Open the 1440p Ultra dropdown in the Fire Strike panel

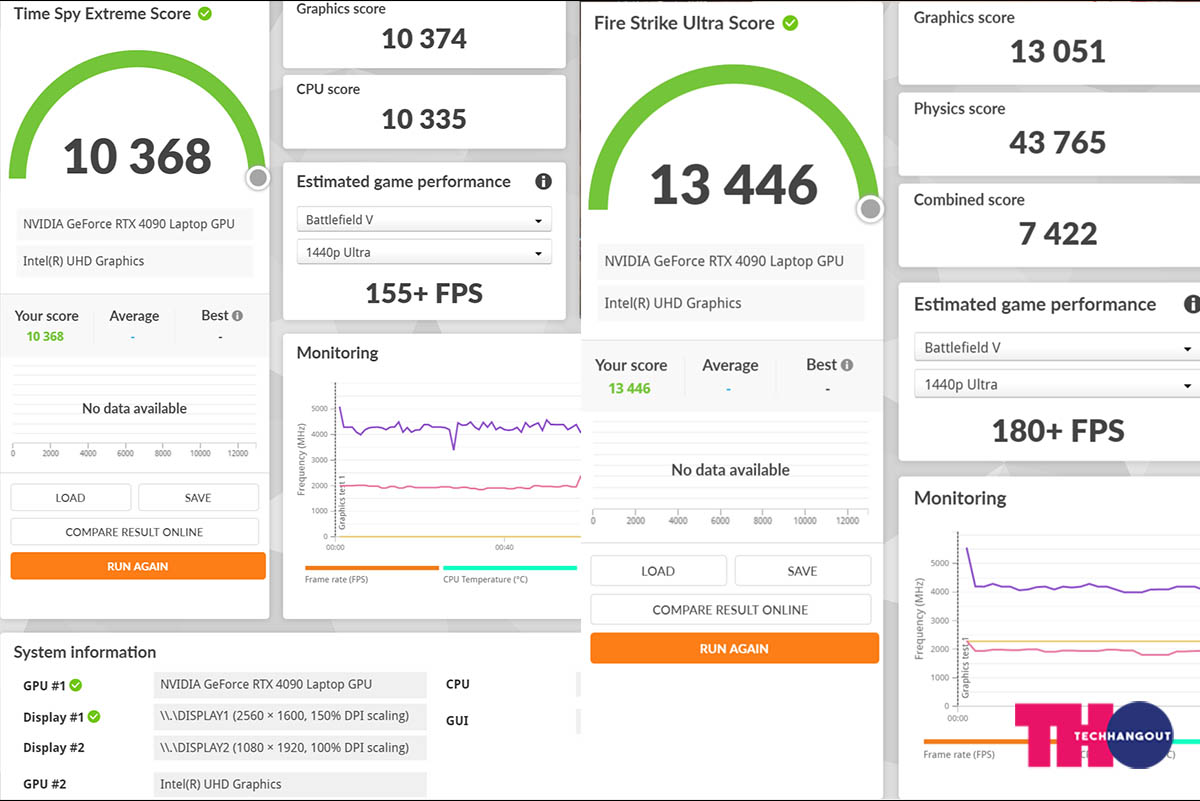1057,385
